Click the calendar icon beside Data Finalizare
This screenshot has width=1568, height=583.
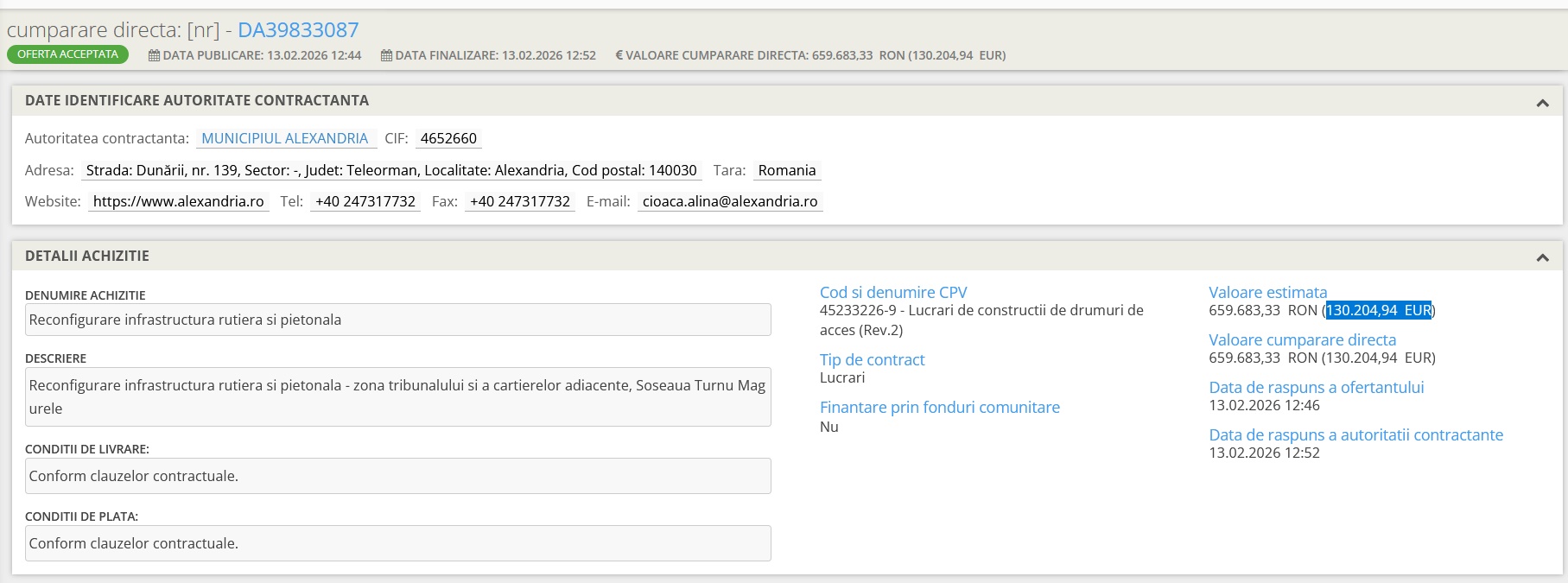[386, 55]
